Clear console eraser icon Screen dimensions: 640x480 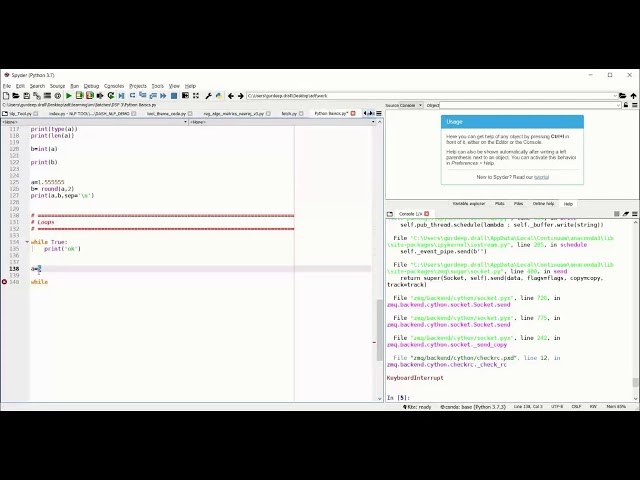pyautogui.click(x=626, y=214)
